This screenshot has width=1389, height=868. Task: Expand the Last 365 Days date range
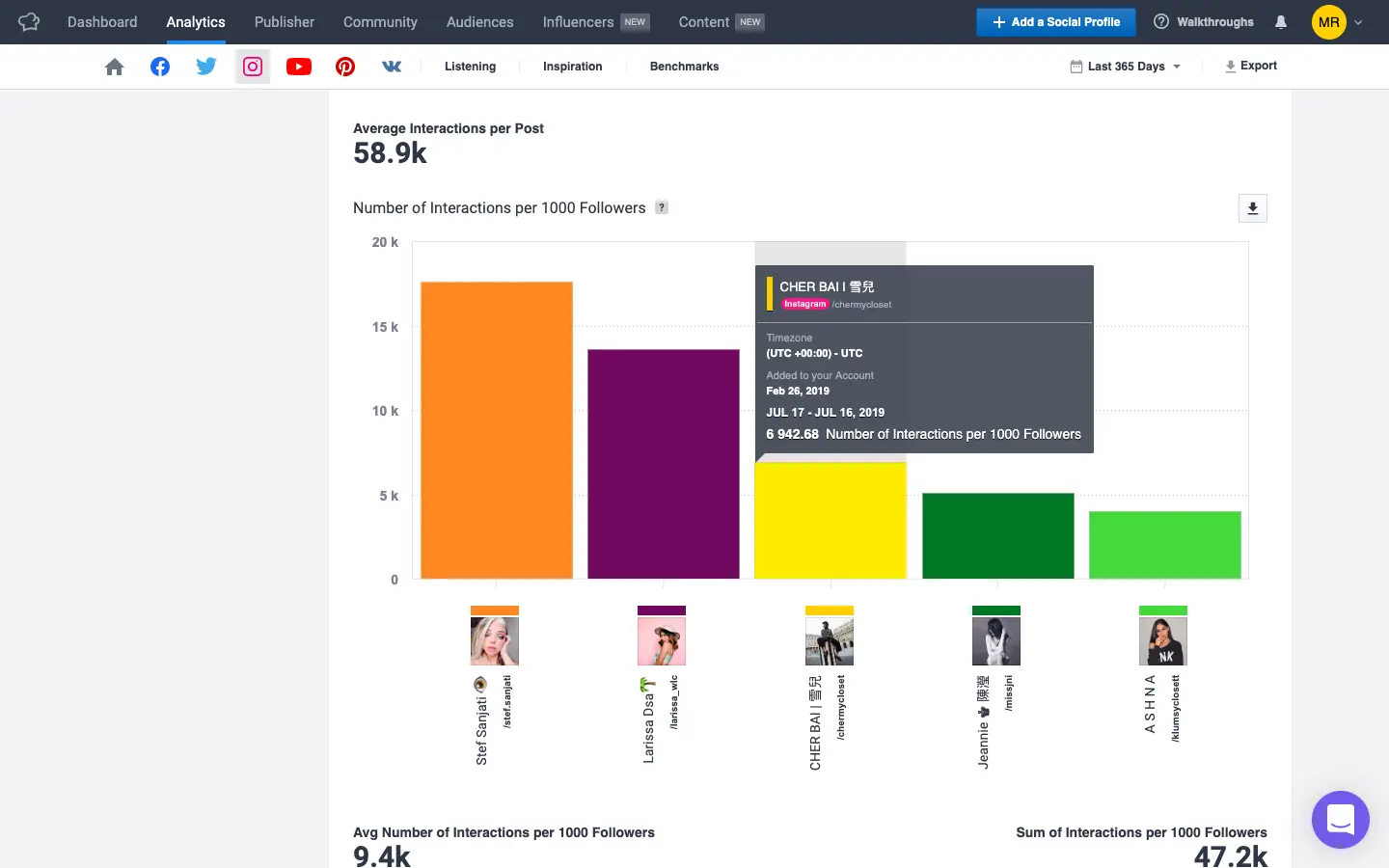(x=1126, y=67)
